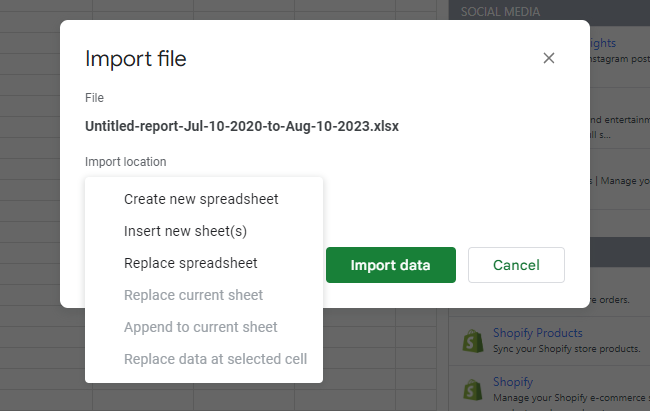Open the Shopify connector link
The height and width of the screenshot is (411, 650).
[514, 382]
